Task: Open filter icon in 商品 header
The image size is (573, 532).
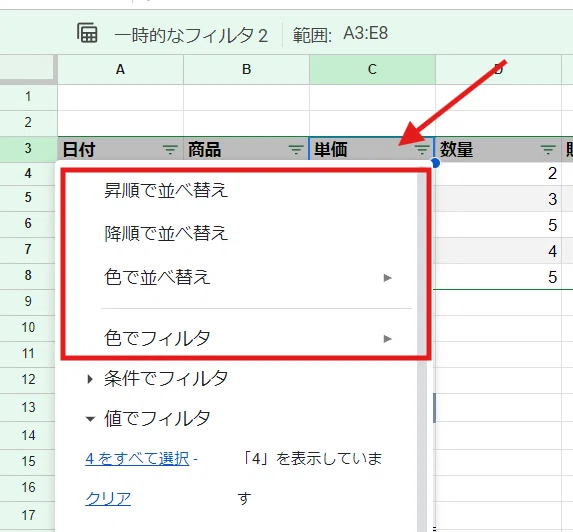Action: pyautogui.click(x=296, y=149)
